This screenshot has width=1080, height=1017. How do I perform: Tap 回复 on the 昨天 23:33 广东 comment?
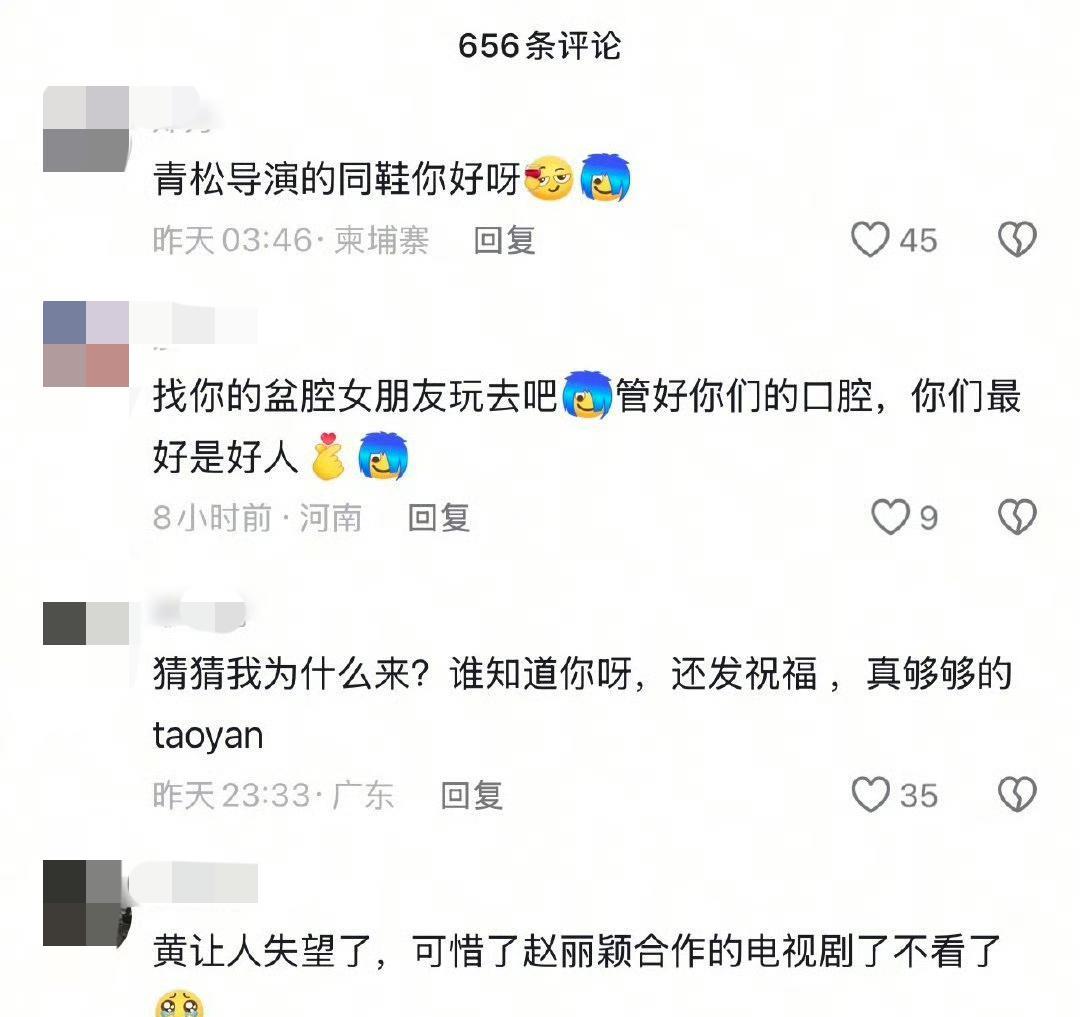coord(472,795)
